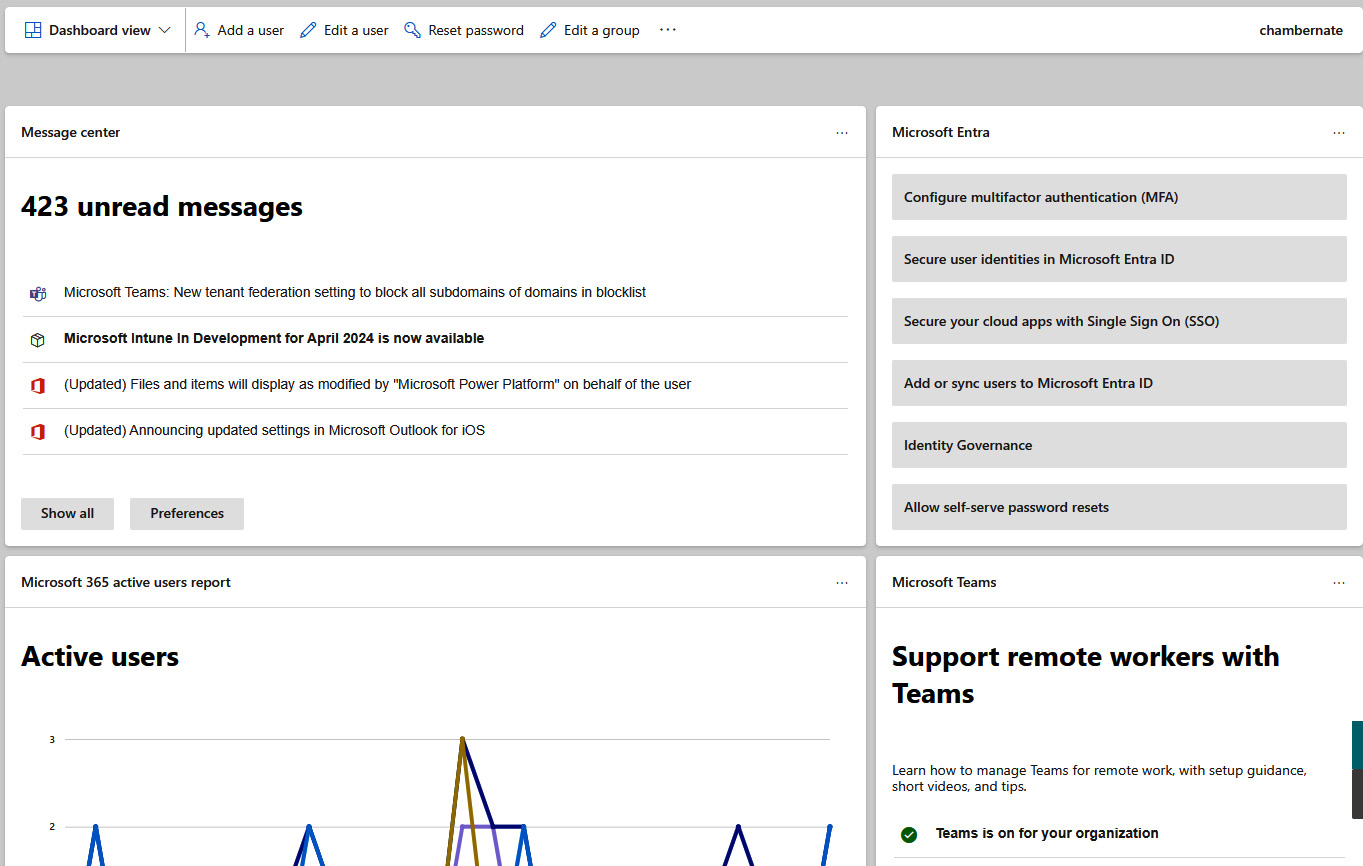Click the teal tab on the right edge
The height and width of the screenshot is (866, 1363).
pyautogui.click(x=1357, y=745)
